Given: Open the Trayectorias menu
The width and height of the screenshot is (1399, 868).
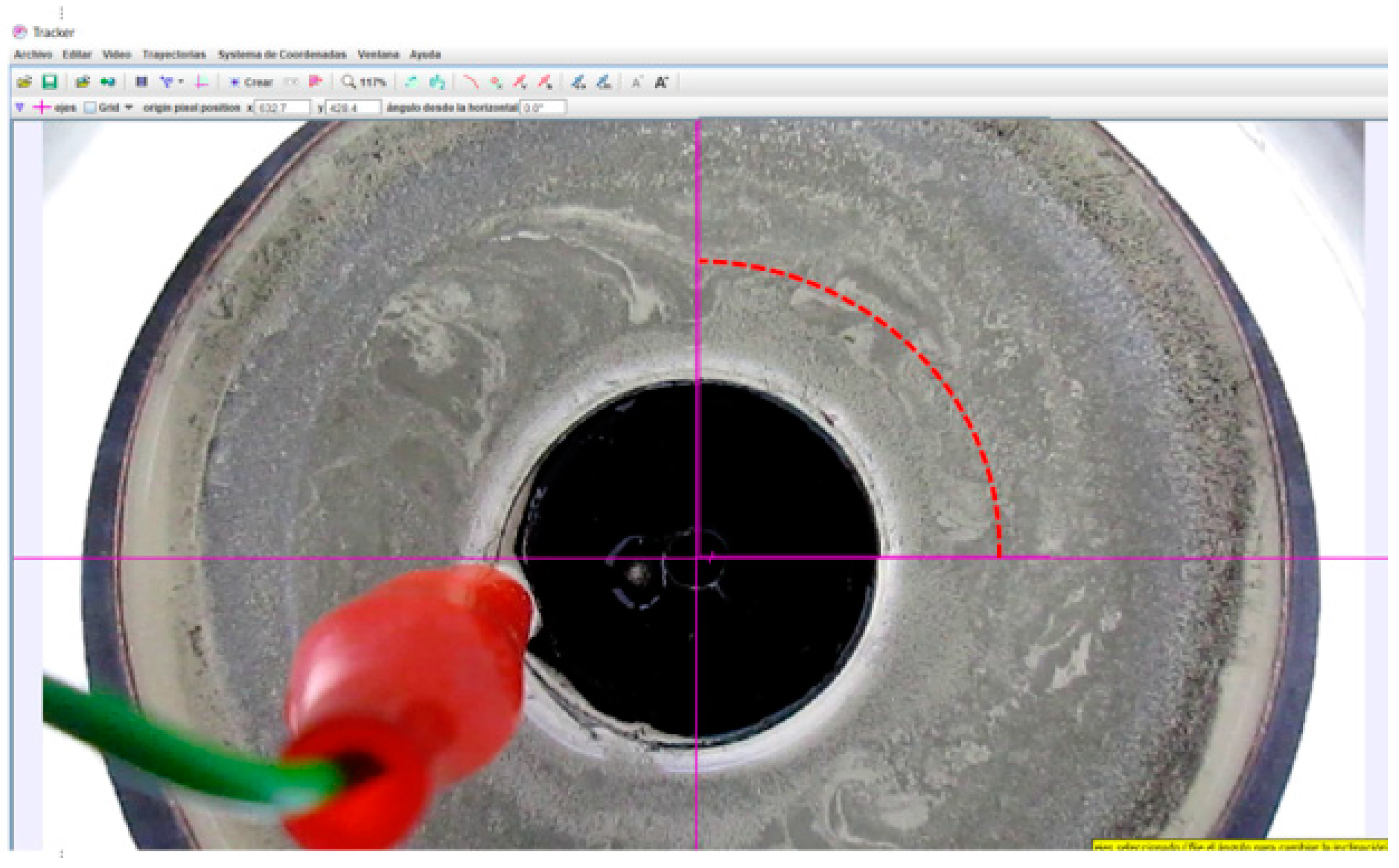Looking at the screenshot, I should 174,54.
